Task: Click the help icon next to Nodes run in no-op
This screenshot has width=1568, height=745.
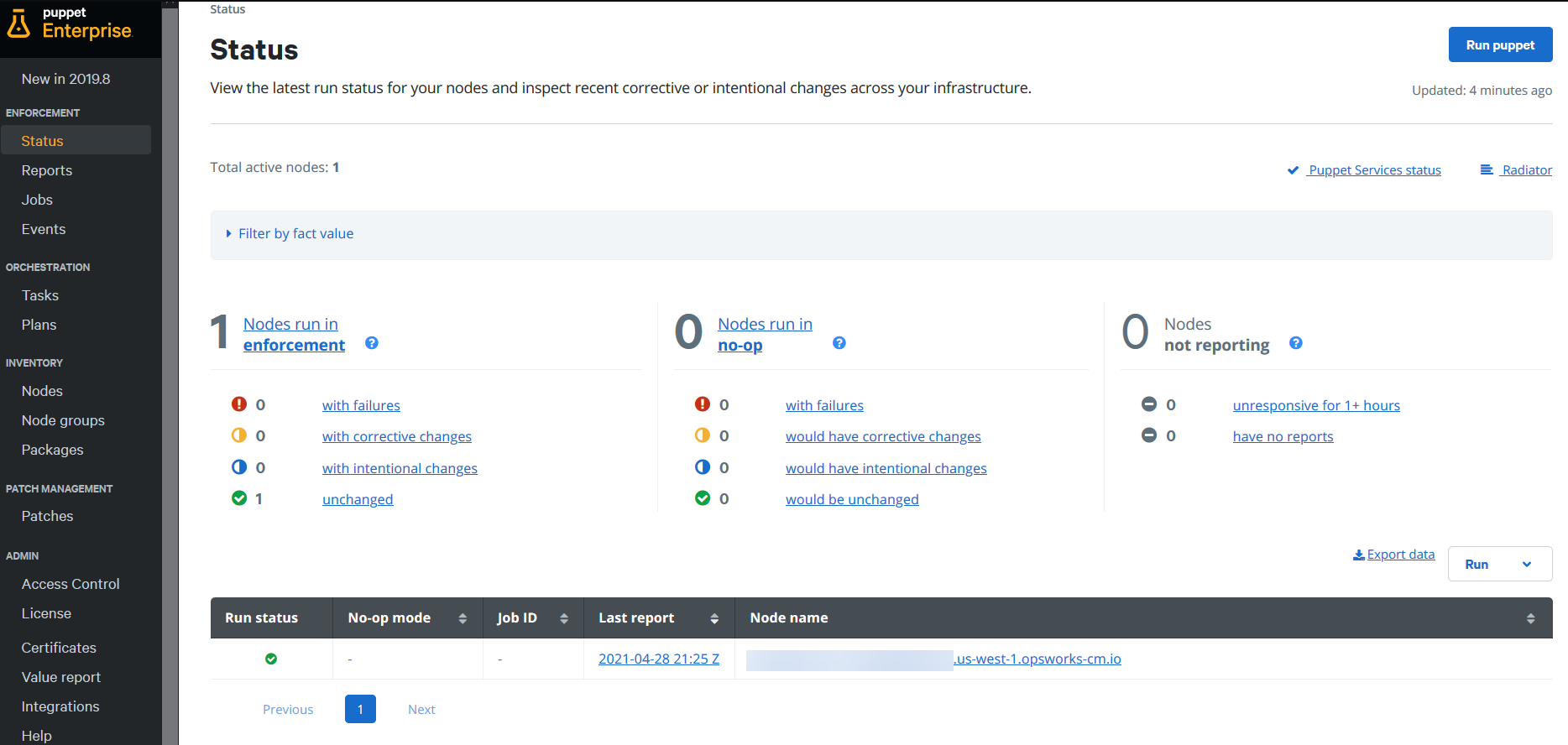Action: [x=839, y=343]
